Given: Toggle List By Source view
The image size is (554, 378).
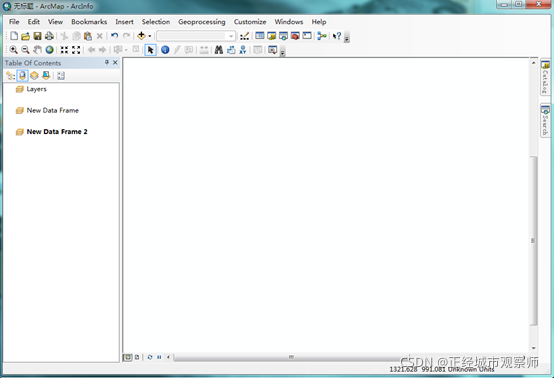Looking at the screenshot, I should pos(22,75).
